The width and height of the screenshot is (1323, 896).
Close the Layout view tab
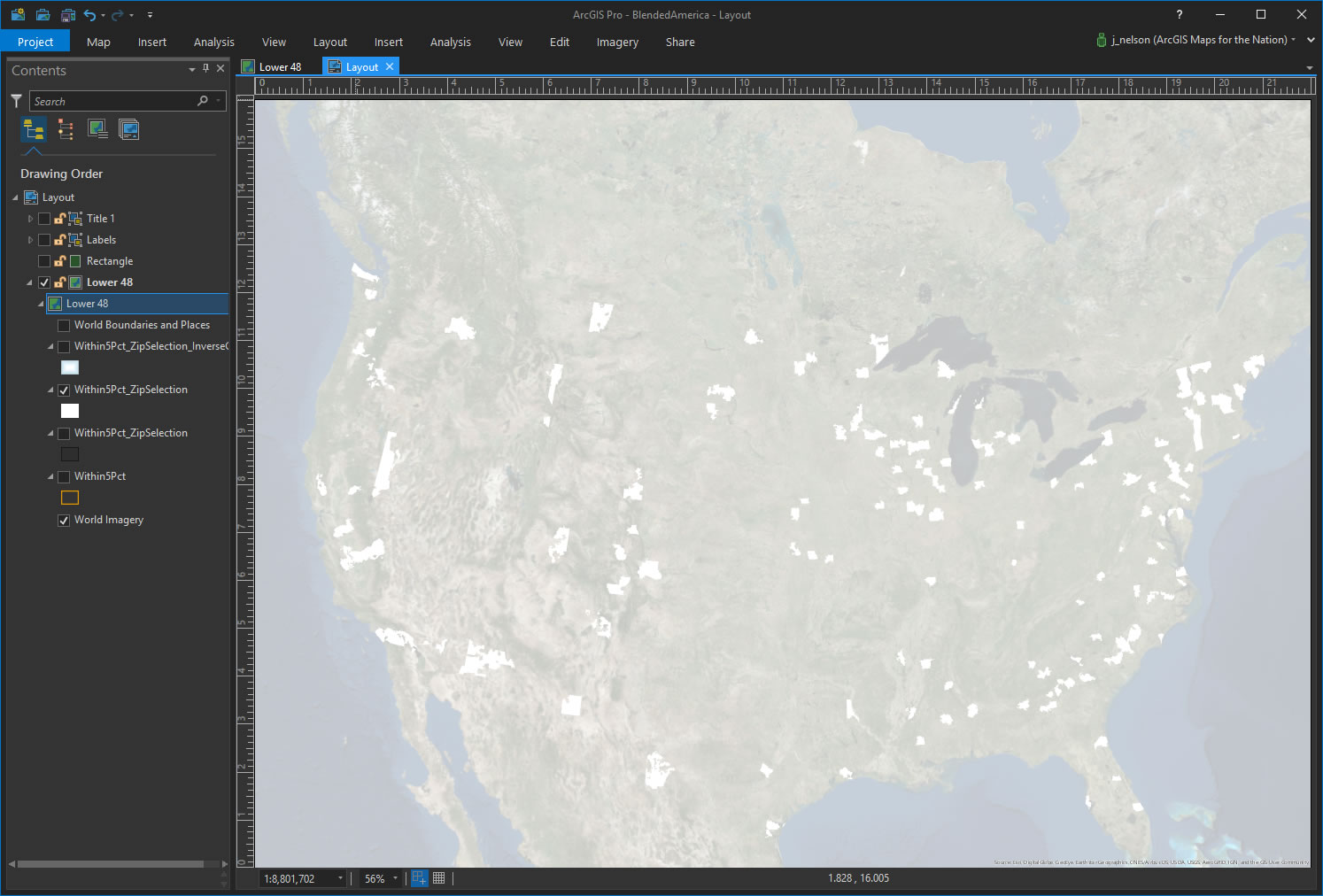[390, 66]
